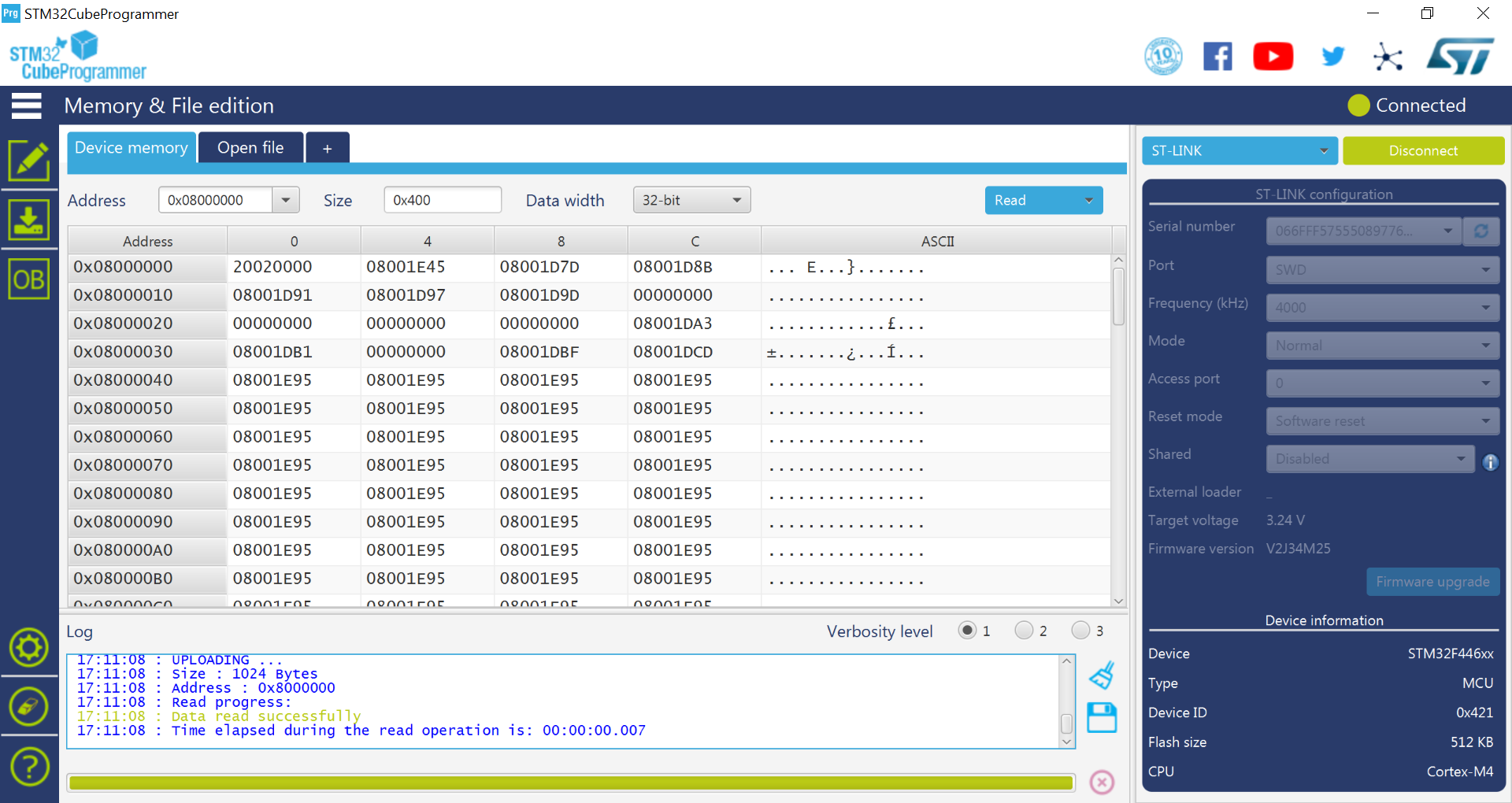Select verbosity level 1
Viewport: 1512px width, 803px height.
[x=967, y=631]
